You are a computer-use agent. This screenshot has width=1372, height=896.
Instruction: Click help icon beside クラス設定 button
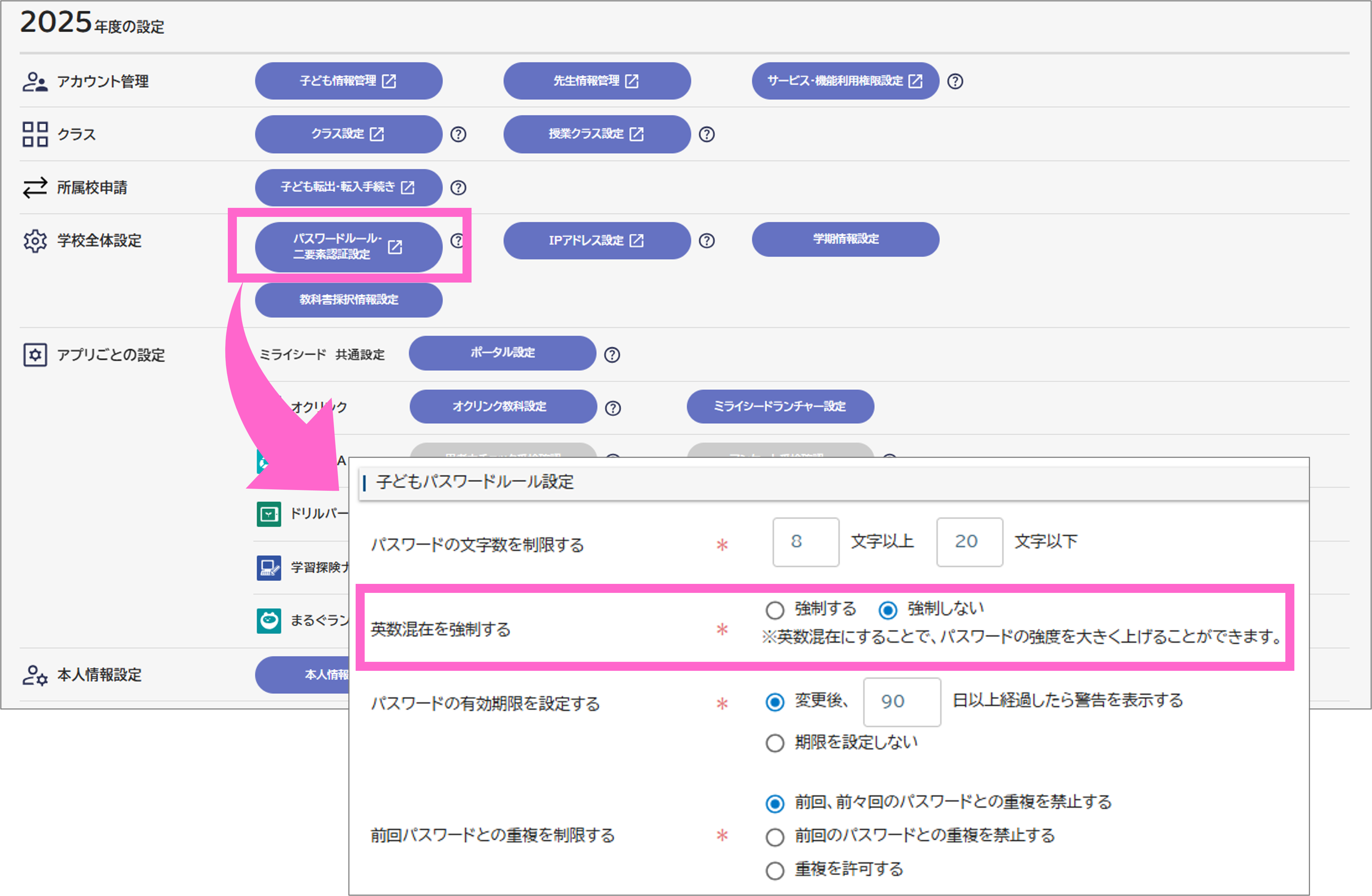coord(458,134)
